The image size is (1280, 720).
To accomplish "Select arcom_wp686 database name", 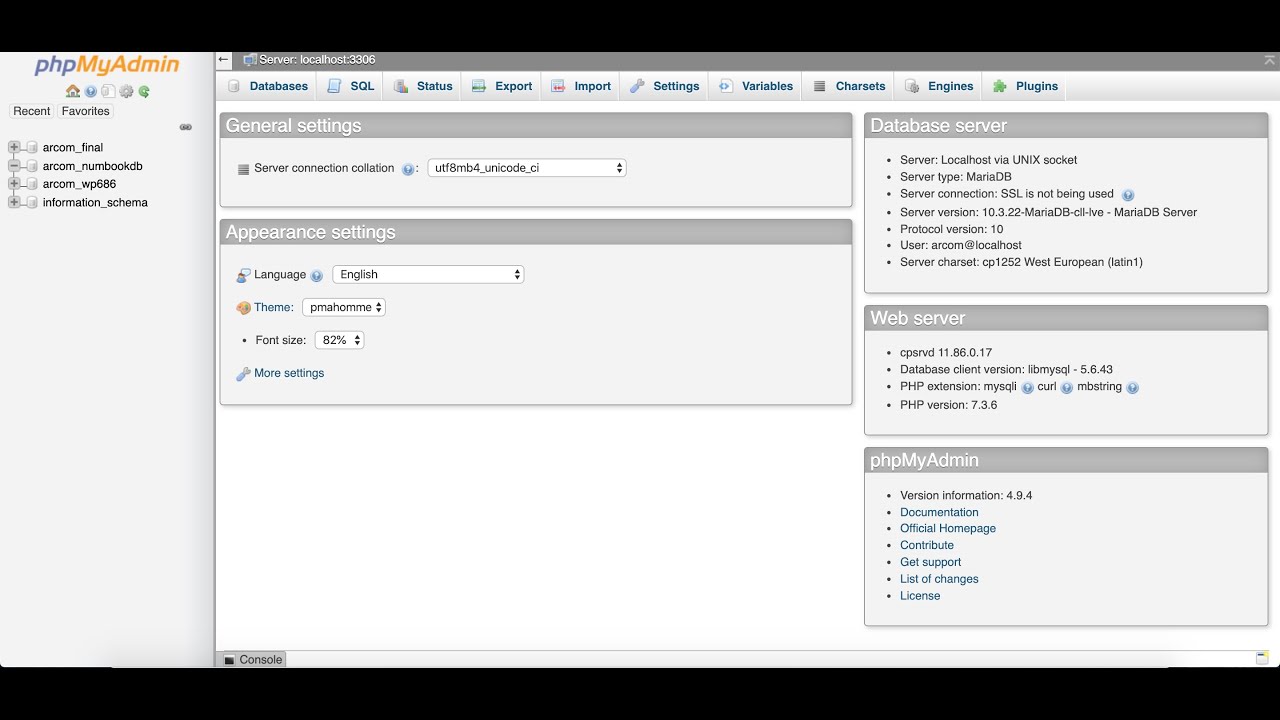I will [79, 184].
